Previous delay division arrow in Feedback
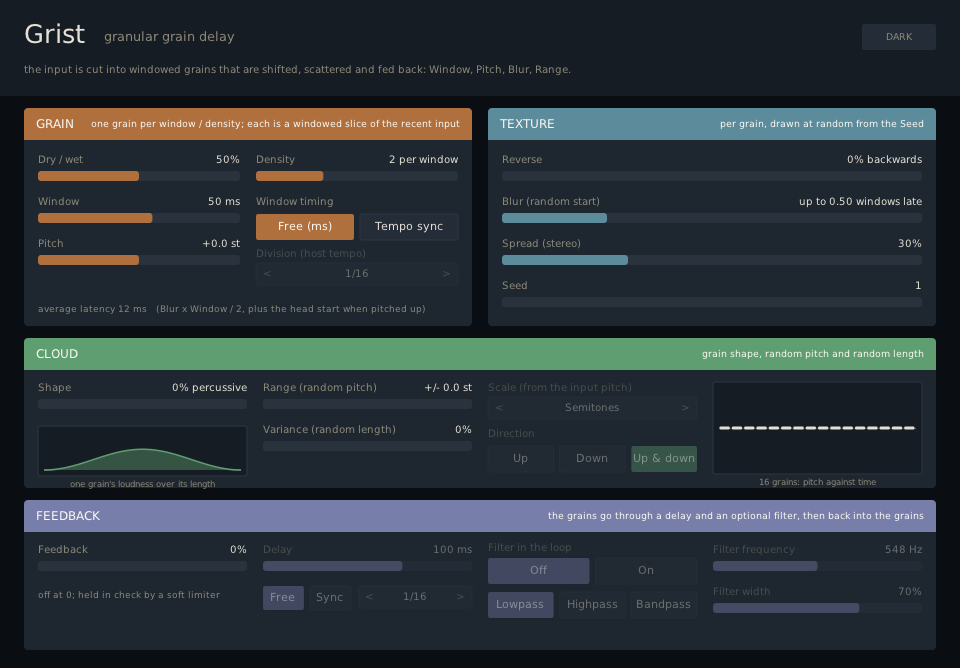 tap(369, 597)
